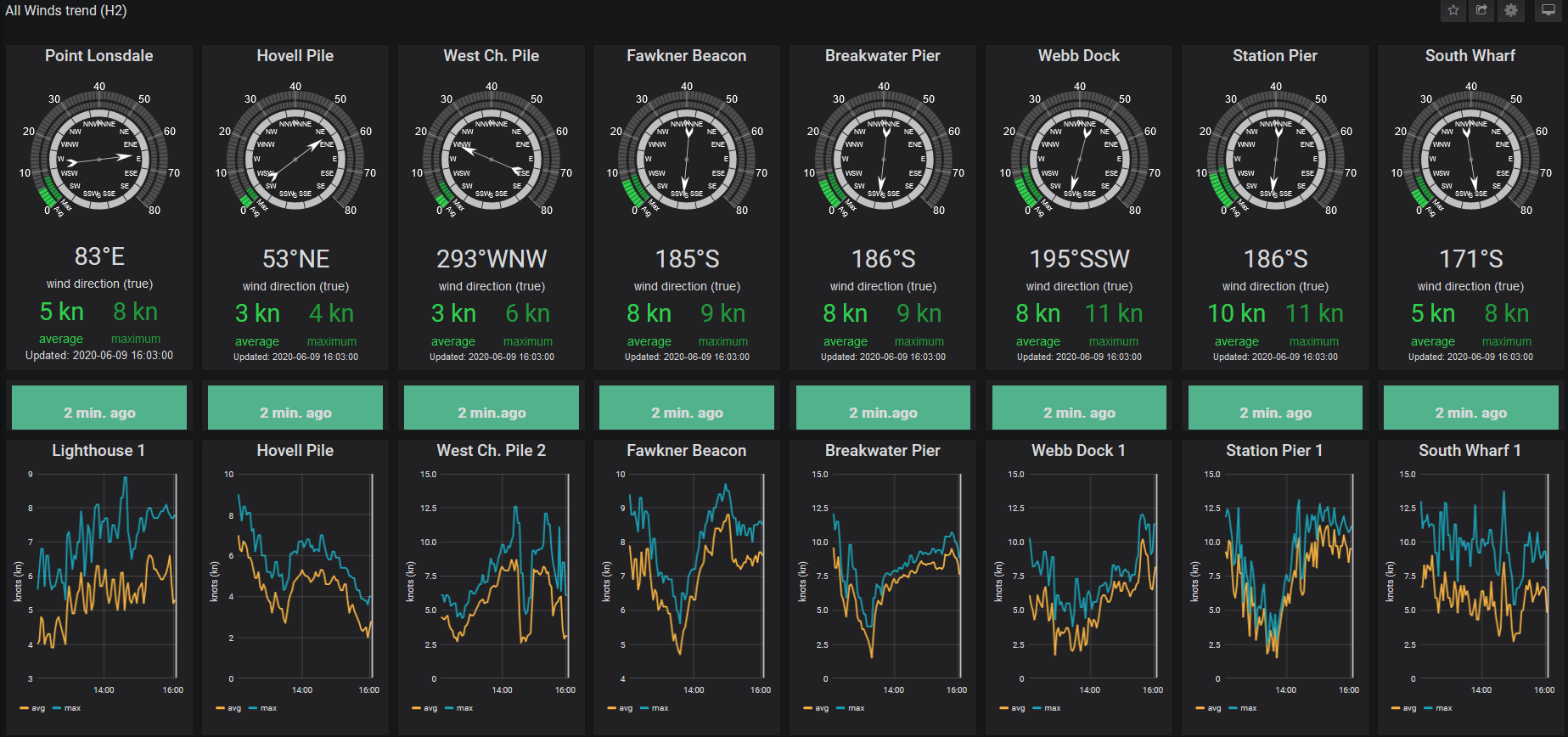Select the 171°S wind direction reading

pos(1470,259)
